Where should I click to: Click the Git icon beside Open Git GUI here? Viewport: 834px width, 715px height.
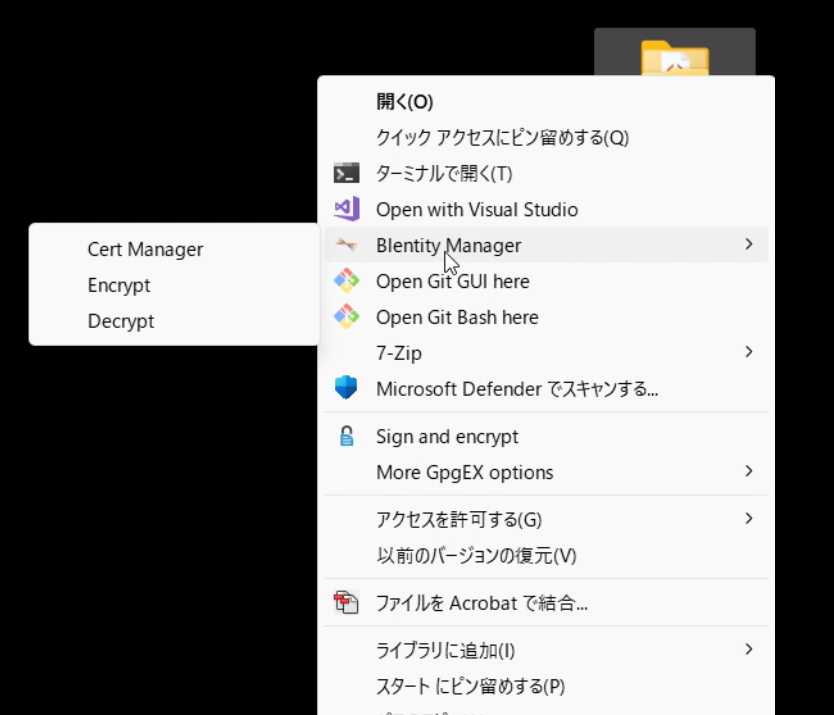pyautogui.click(x=346, y=280)
